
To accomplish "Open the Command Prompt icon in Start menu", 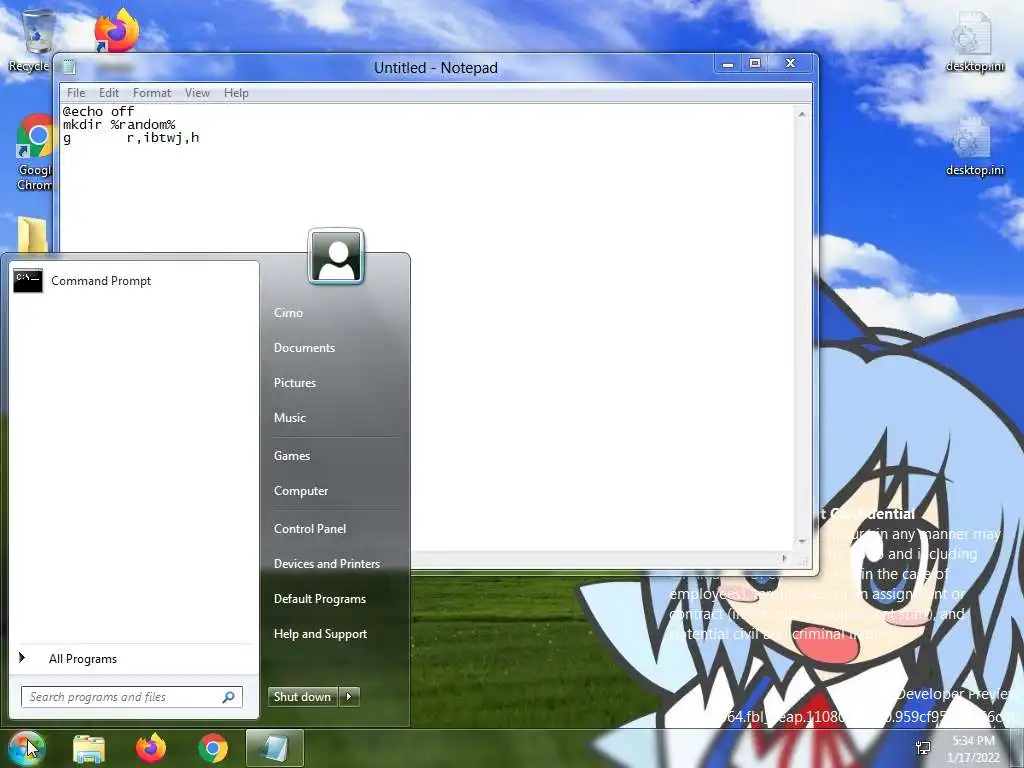I will (28, 281).
